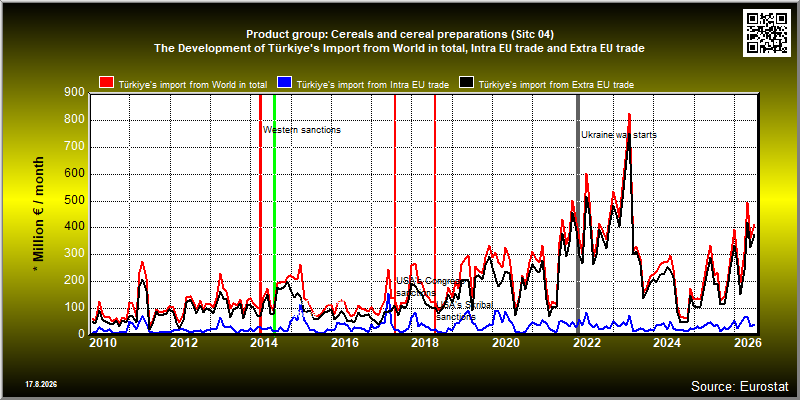This screenshot has width=800, height=400.
Task: Click the QR code image
Action: tap(766, 32)
